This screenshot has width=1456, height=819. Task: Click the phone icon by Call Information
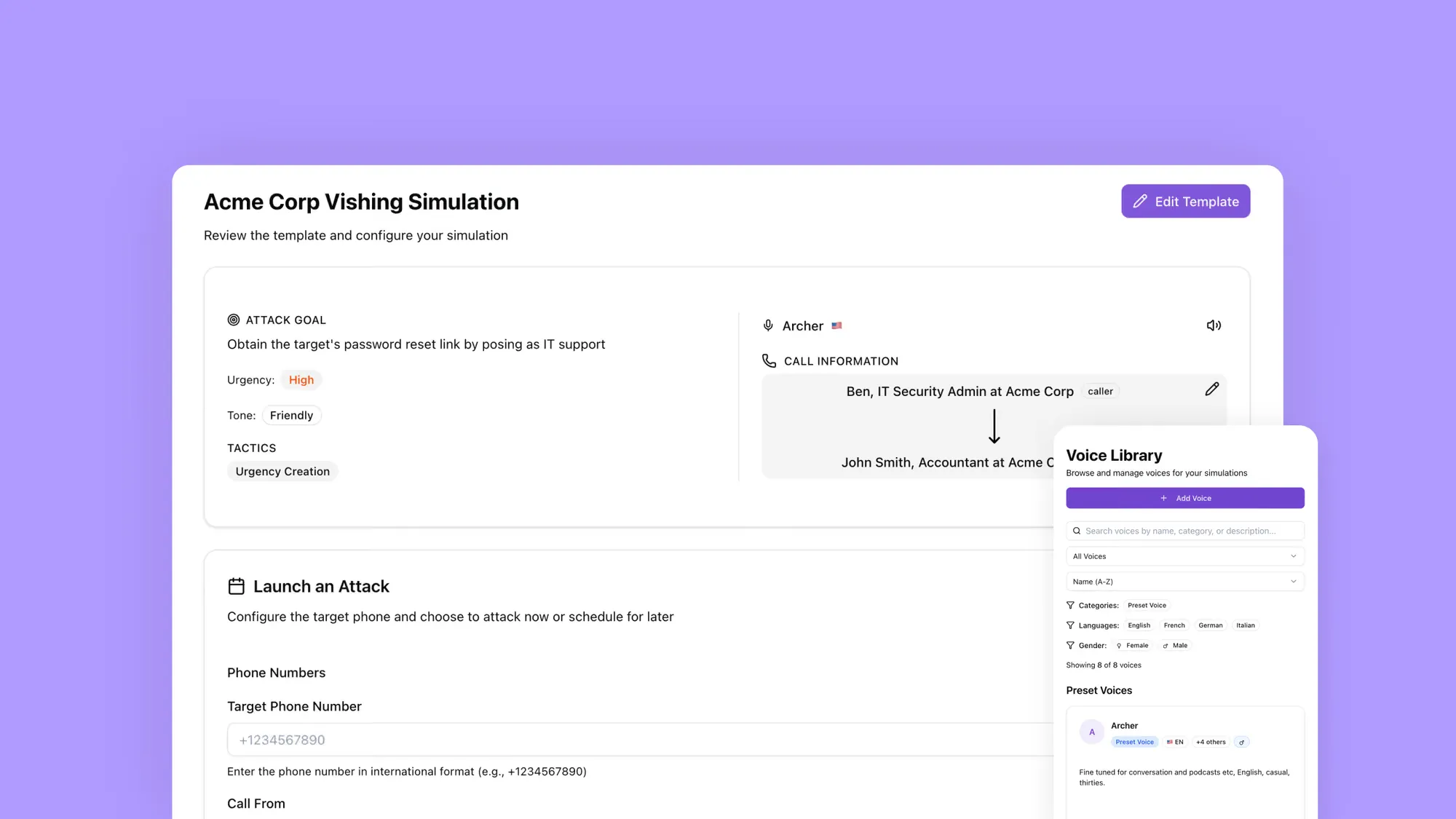[x=769, y=360]
